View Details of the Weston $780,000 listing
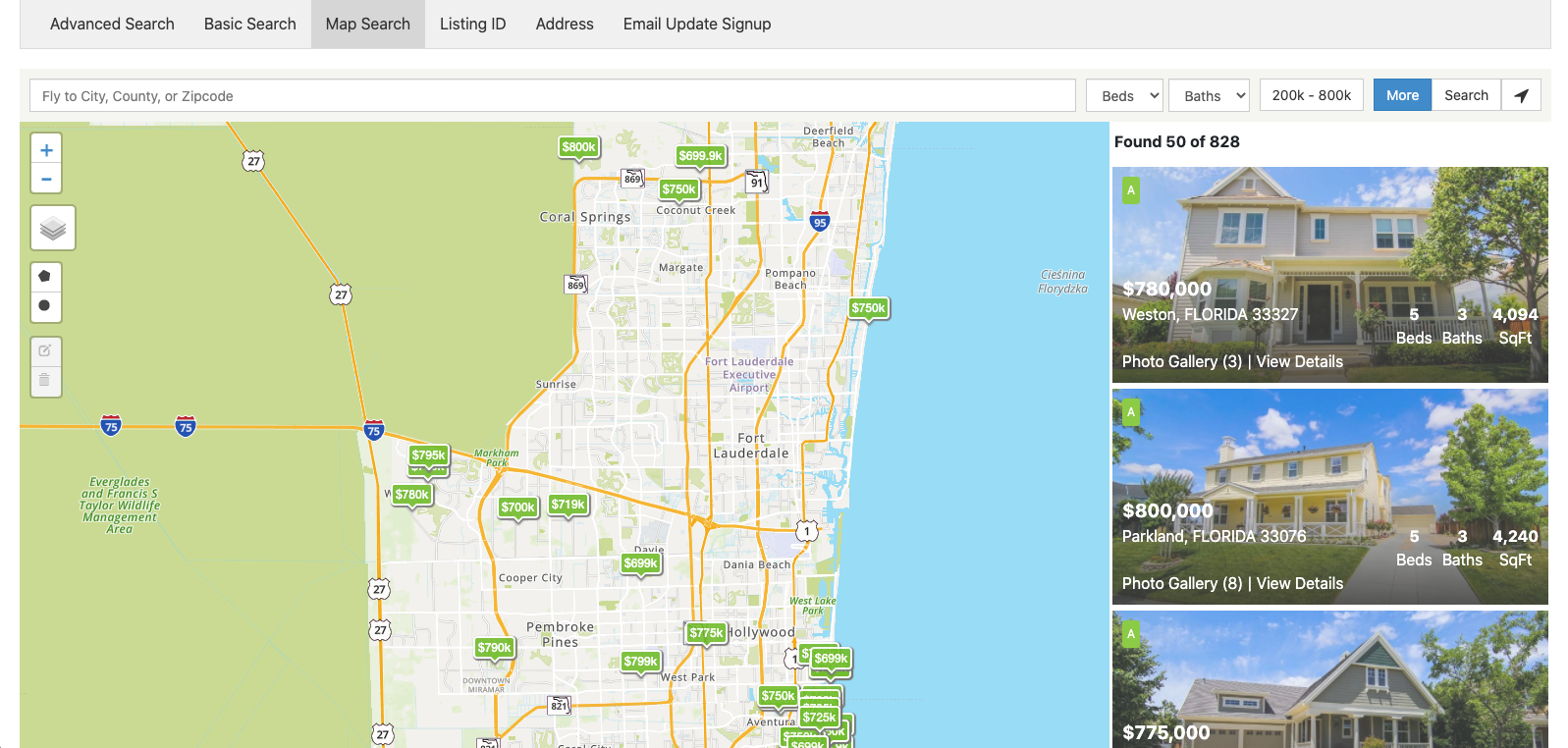 click(x=1299, y=361)
